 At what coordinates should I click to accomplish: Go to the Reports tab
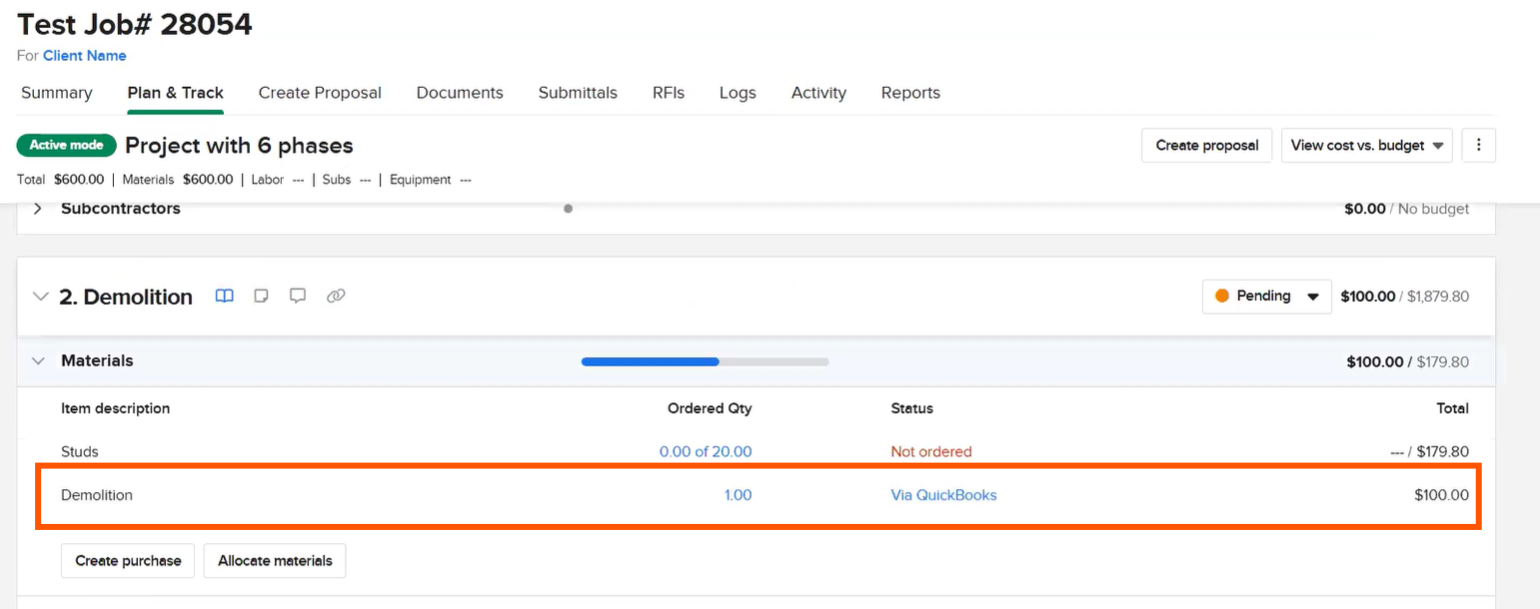(x=910, y=93)
